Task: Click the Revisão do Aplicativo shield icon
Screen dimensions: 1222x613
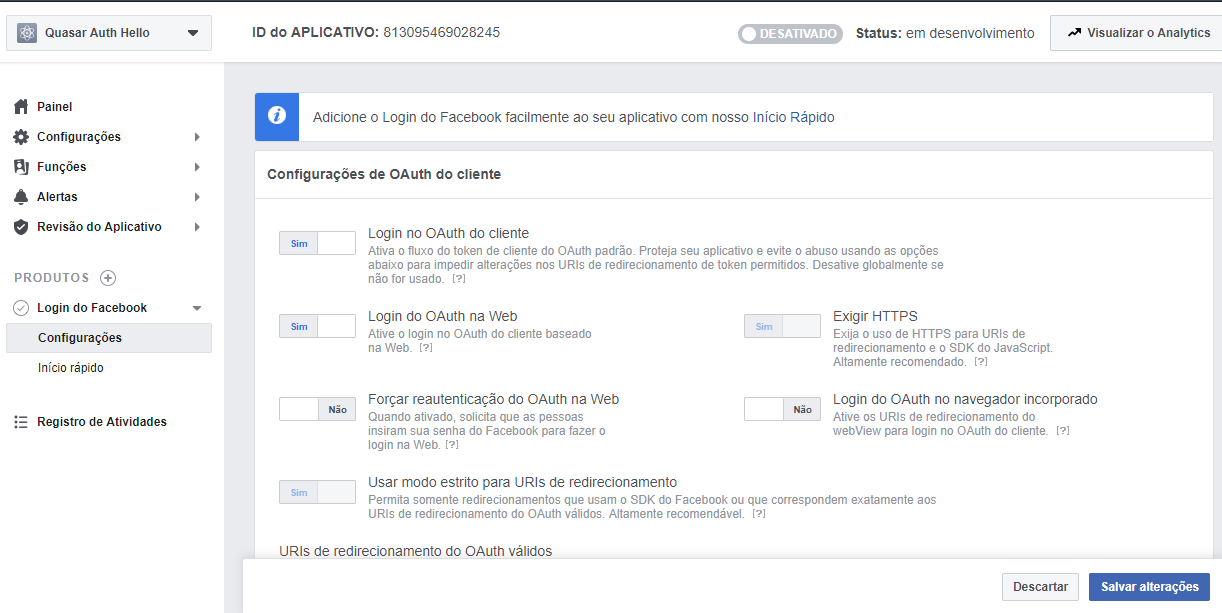Action: [x=21, y=227]
